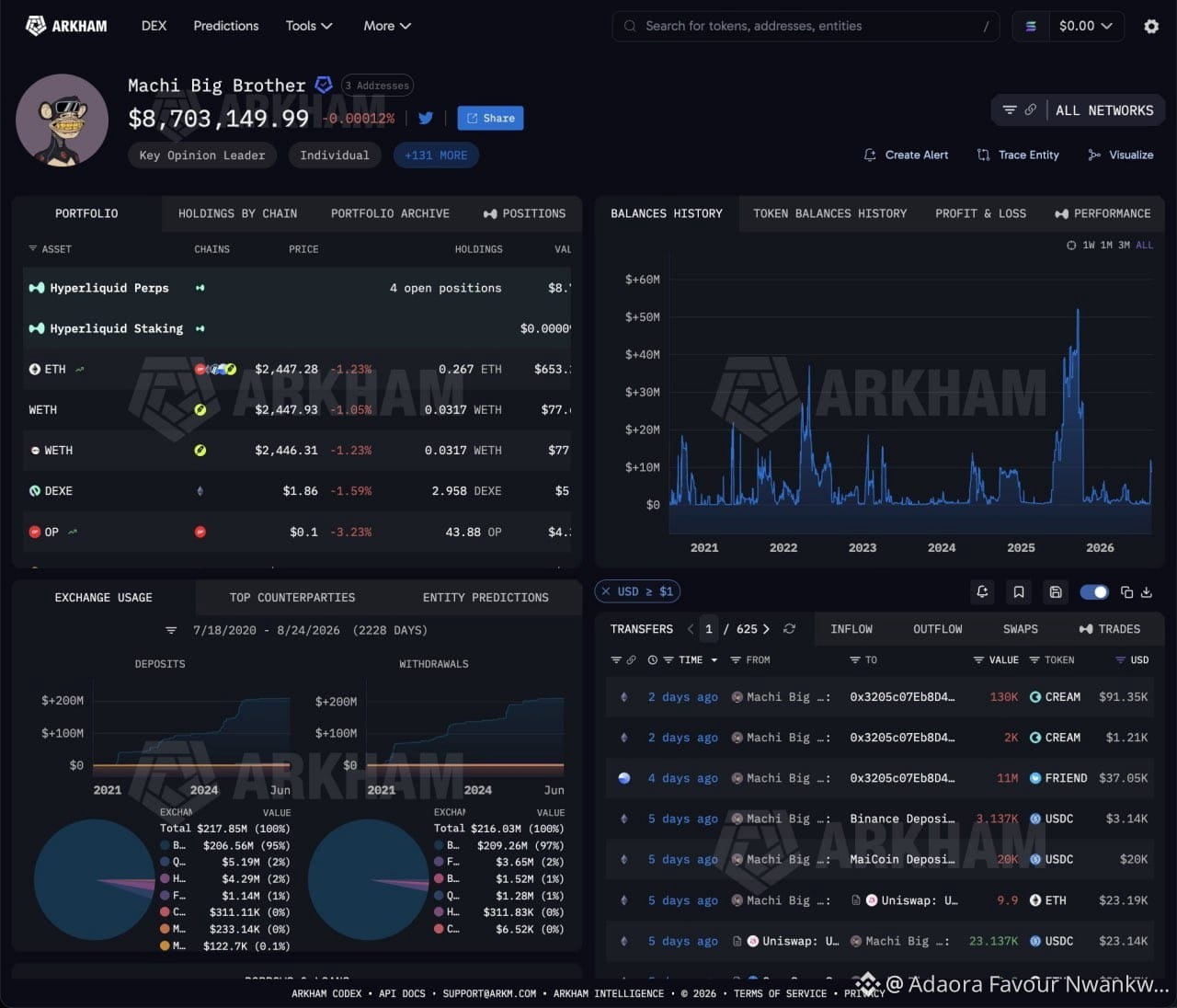This screenshot has height=1008, width=1177.
Task: Show the SWAPS tab in transfers
Action: tap(1021, 629)
